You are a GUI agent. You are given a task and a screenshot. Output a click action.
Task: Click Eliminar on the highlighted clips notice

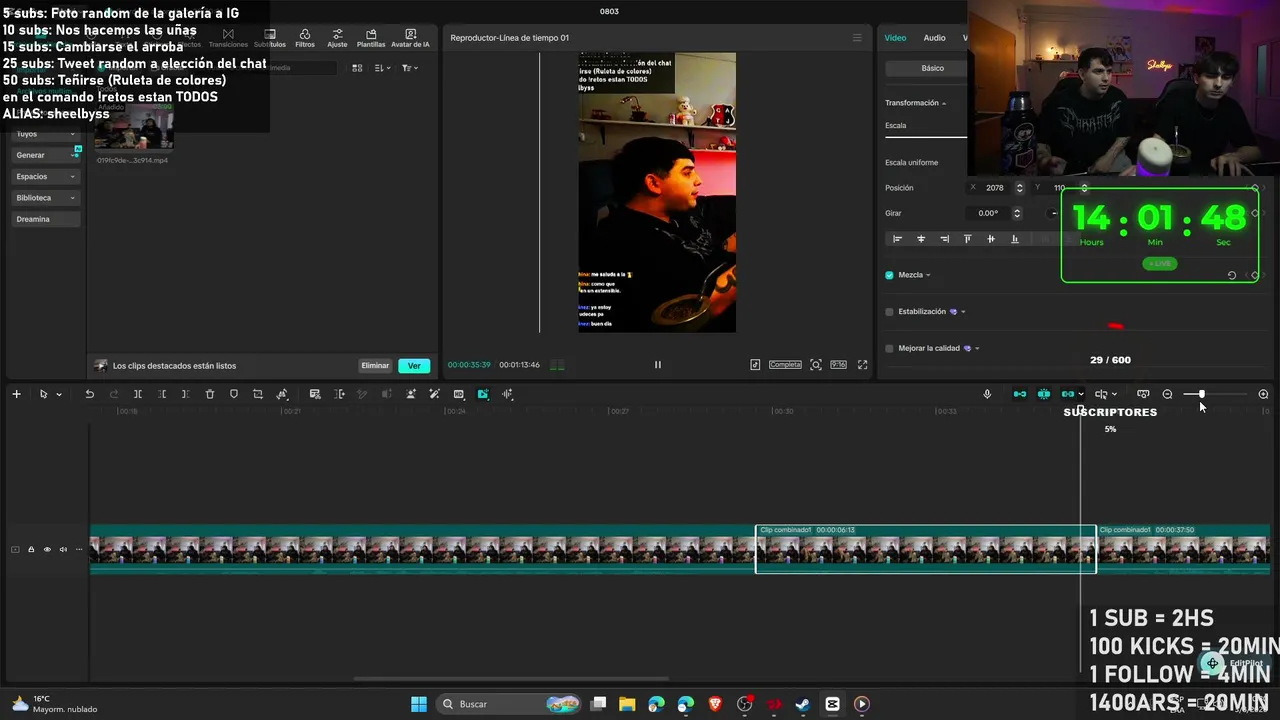375,366
